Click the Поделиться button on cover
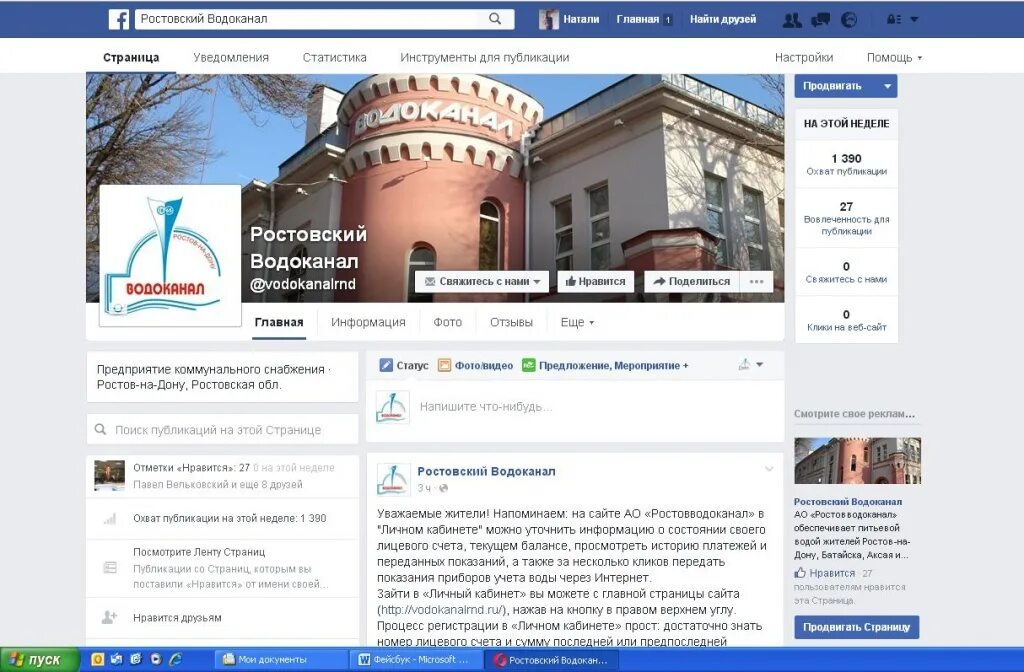Viewport: 1024px width, 672px height. pos(692,281)
